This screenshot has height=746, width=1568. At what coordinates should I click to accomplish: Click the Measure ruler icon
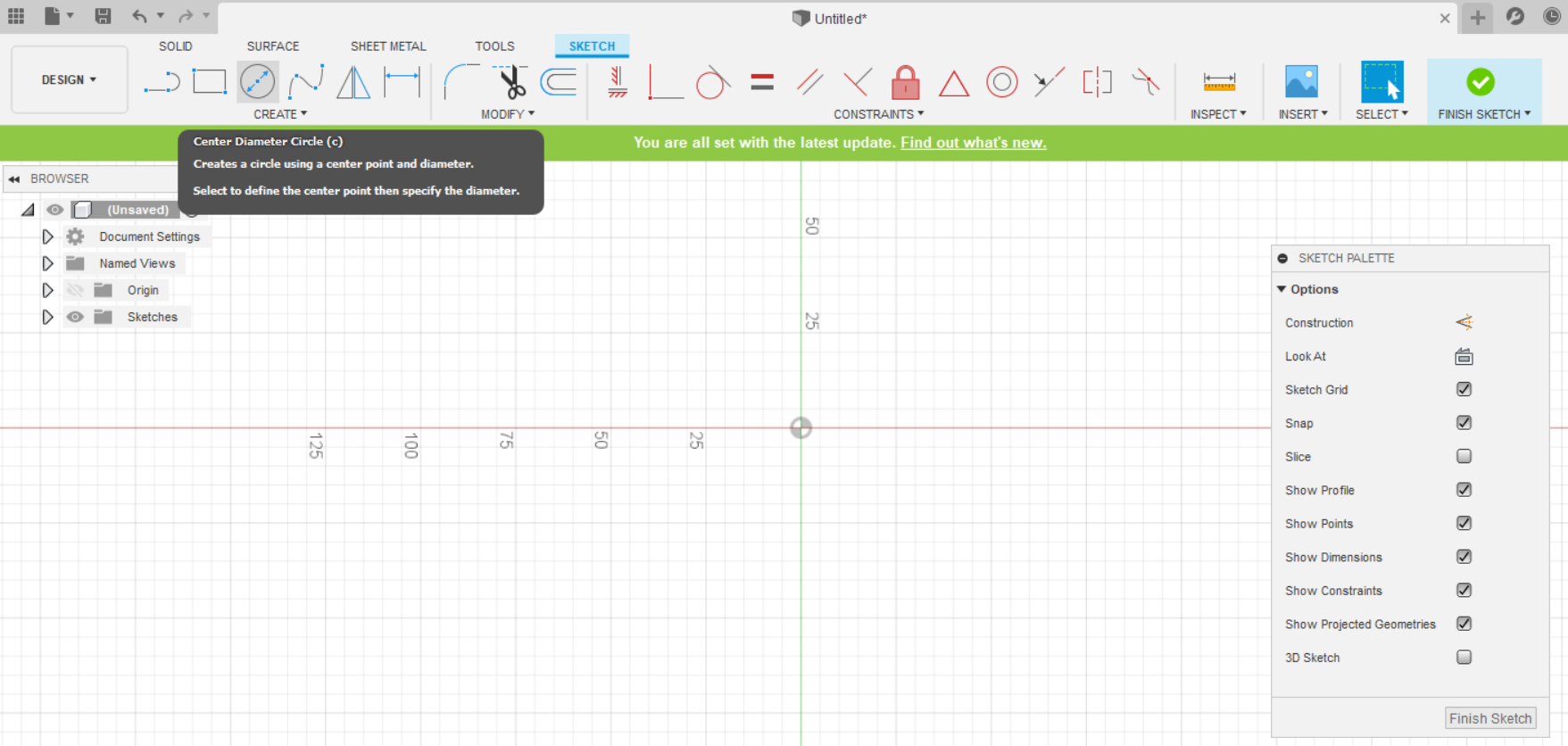pos(1219,82)
